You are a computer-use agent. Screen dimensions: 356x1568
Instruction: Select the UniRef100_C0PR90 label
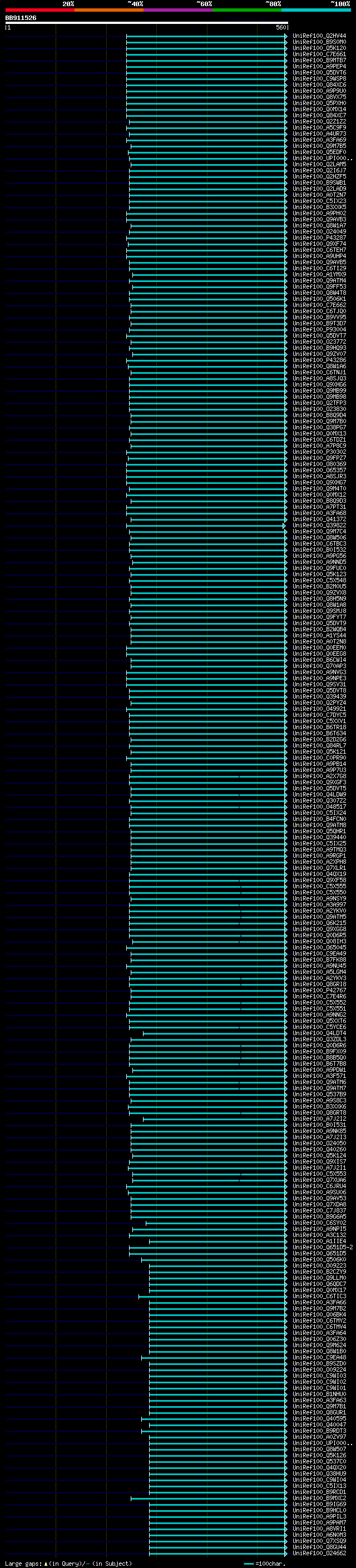pyautogui.click(x=319, y=758)
